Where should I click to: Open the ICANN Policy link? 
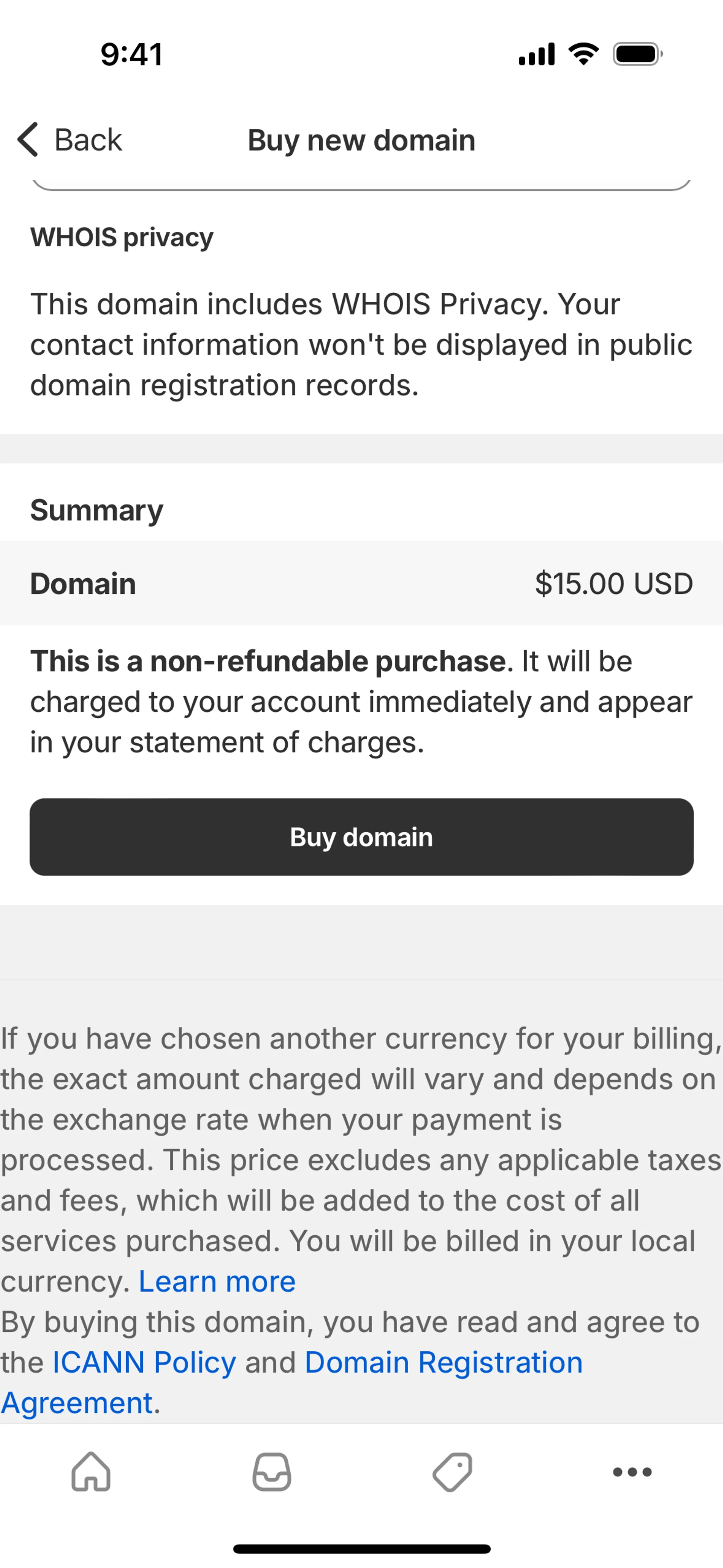pyautogui.click(x=144, y=1362)
